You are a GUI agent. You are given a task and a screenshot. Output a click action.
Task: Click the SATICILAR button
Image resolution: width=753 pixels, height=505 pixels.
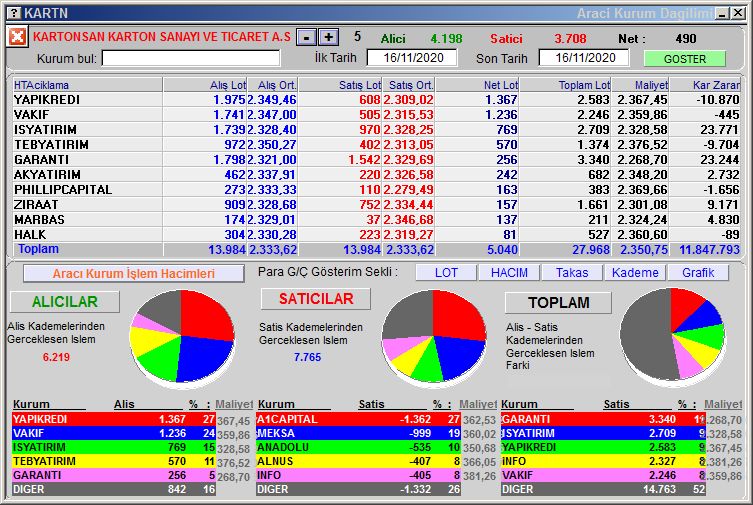tap(316, 299)
